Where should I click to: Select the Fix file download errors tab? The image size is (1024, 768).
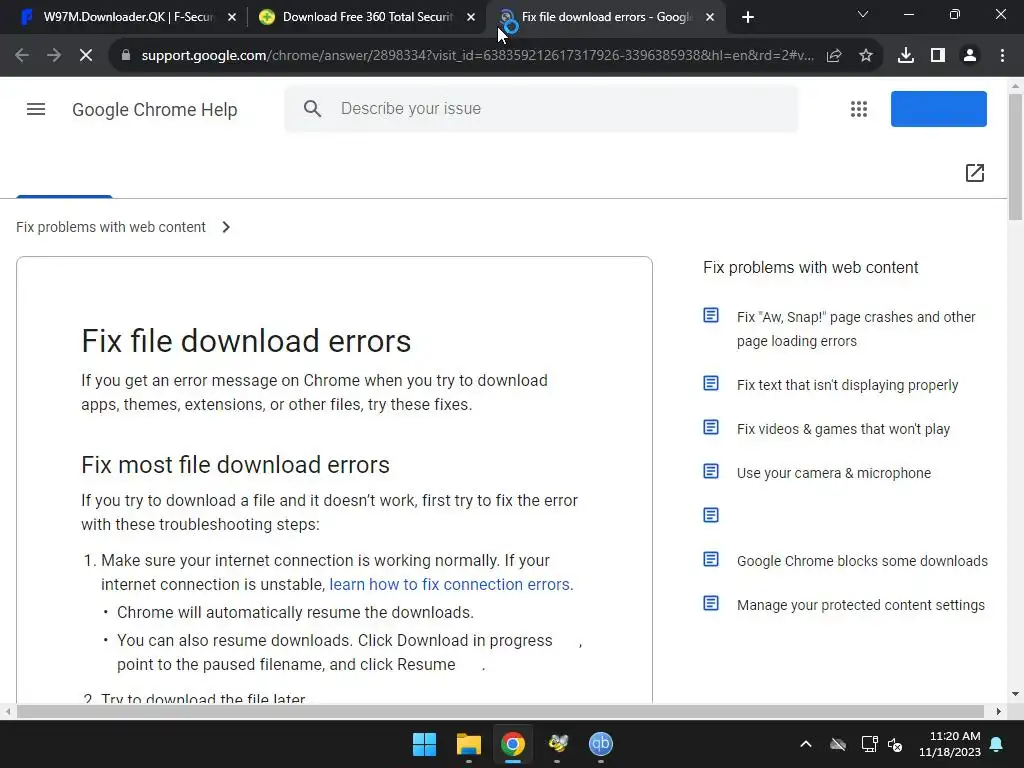tap(607, 17)
